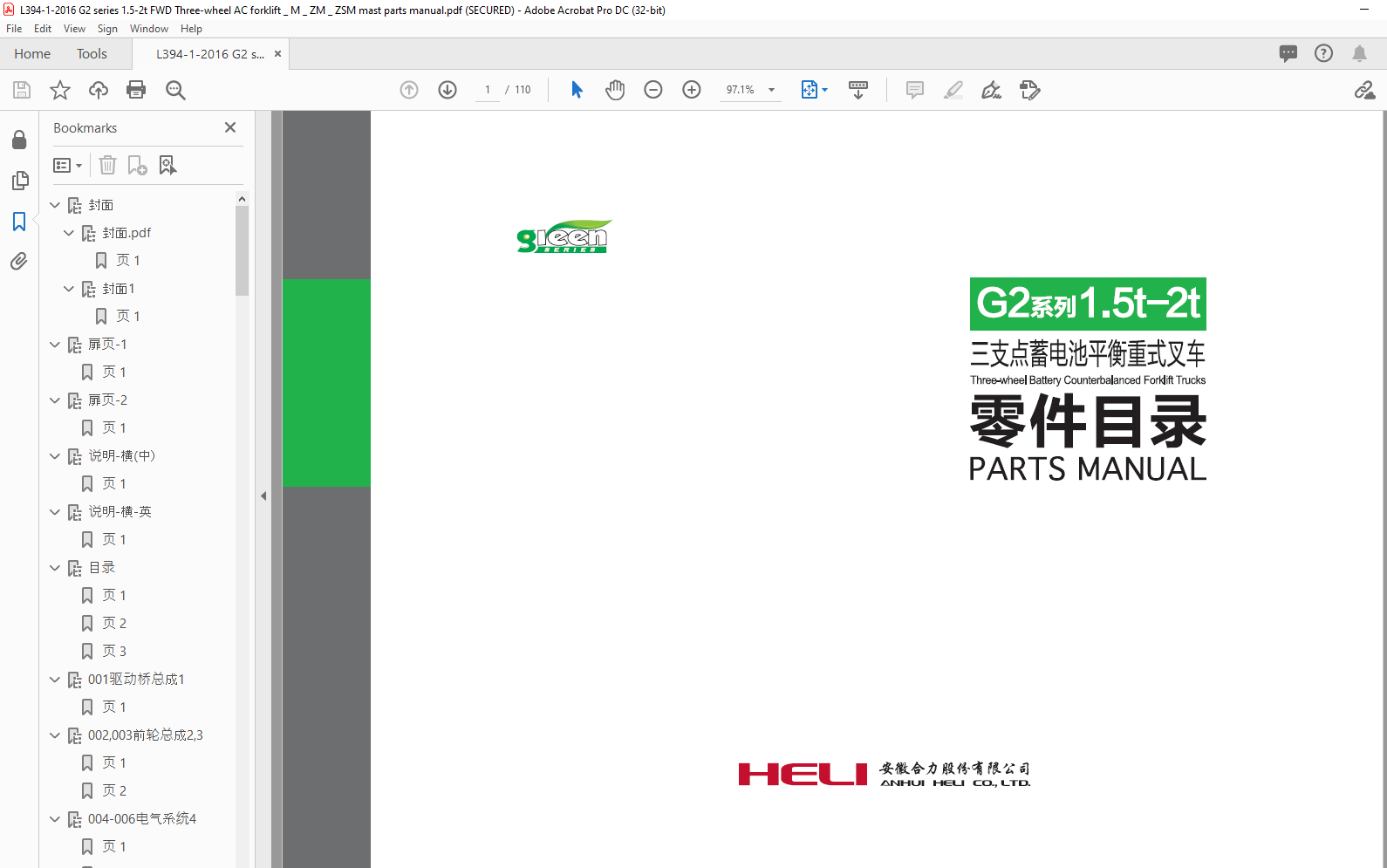Choose the selection arrow tool
The height and width of the screenshot is (868, 1387).
[577, 90]
